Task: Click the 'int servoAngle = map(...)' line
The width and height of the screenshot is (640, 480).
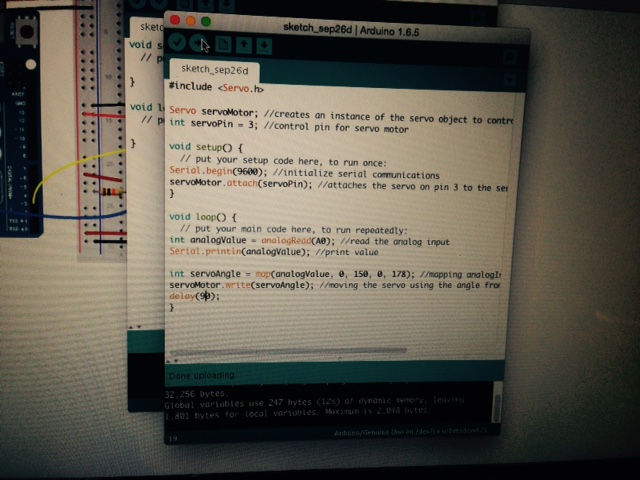Action: [335, 274]
